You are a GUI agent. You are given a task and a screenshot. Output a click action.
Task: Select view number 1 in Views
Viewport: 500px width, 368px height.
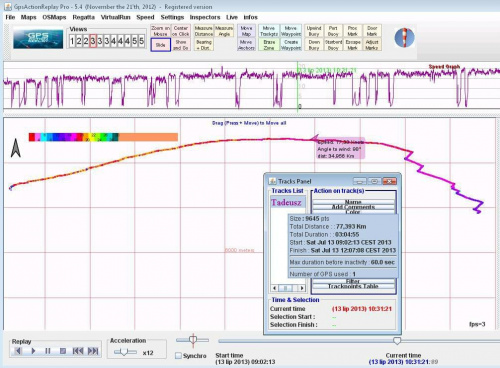[72, 41]
